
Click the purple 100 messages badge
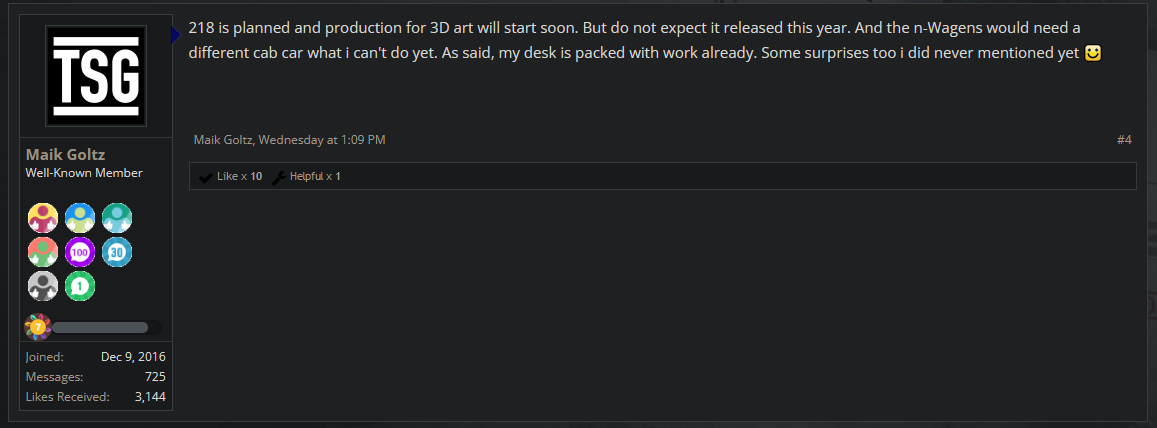click(79, 252)
